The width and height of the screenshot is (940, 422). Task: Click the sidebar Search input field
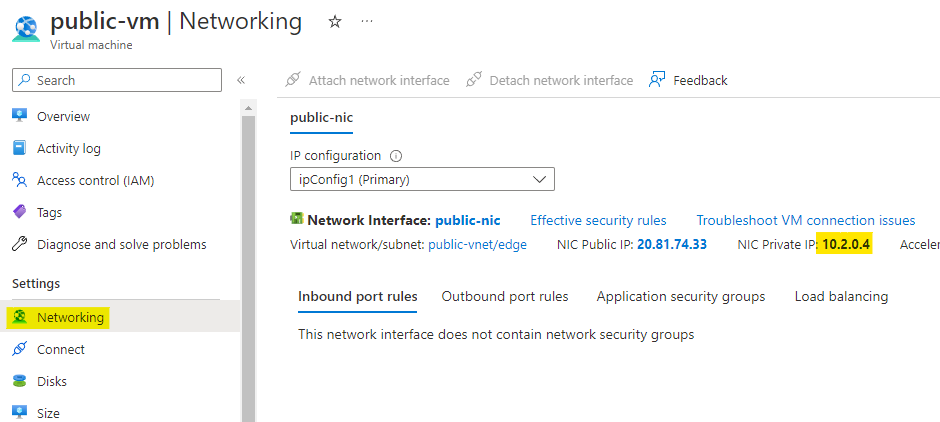point(117,80)
